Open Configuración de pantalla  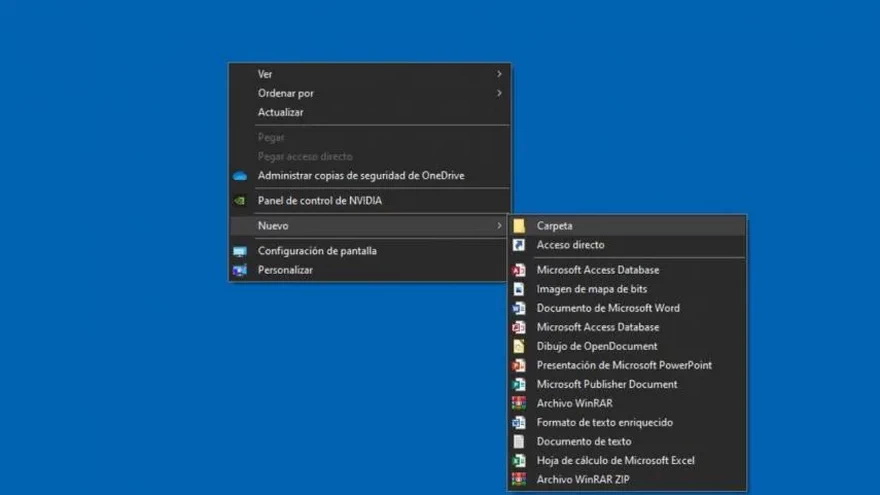coord(369,251)
